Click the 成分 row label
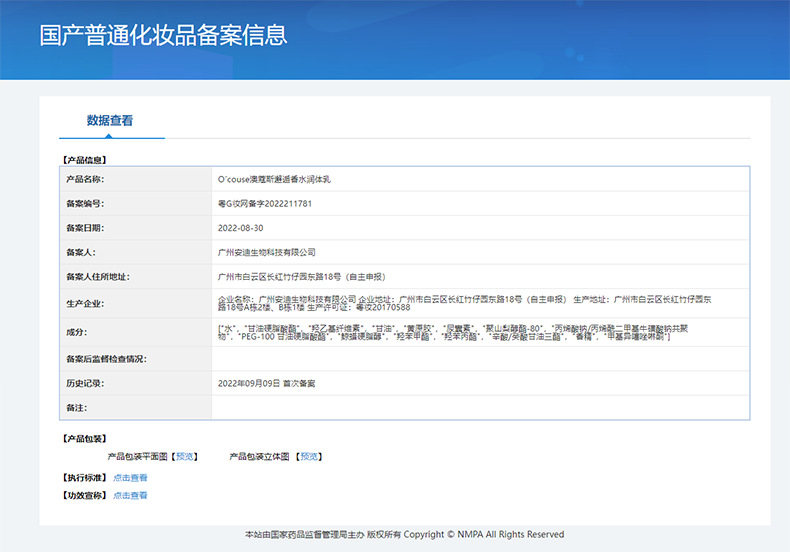Image resolution: width=790 pixels, height=552 pixels. pyautogui.click(x=77, y=332)
